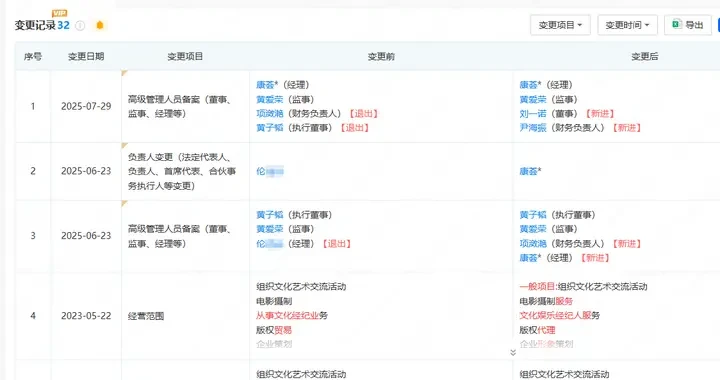Click the Excel 导出 export button

tap(687, 25)
